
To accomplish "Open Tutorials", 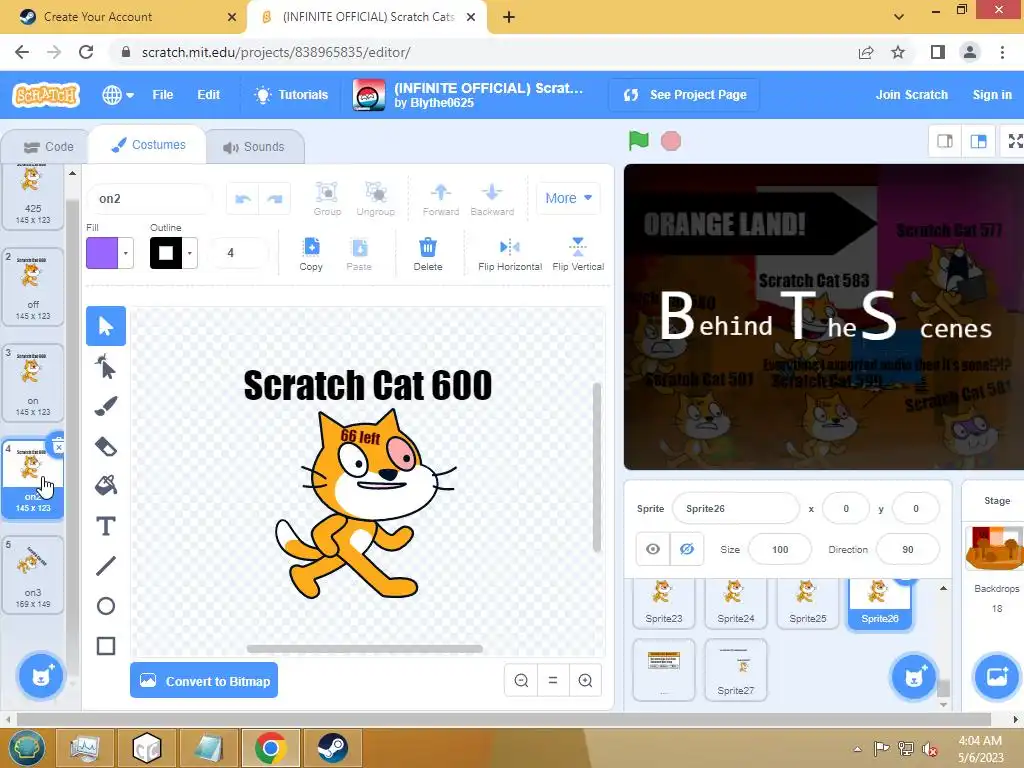I will point(291,95).
